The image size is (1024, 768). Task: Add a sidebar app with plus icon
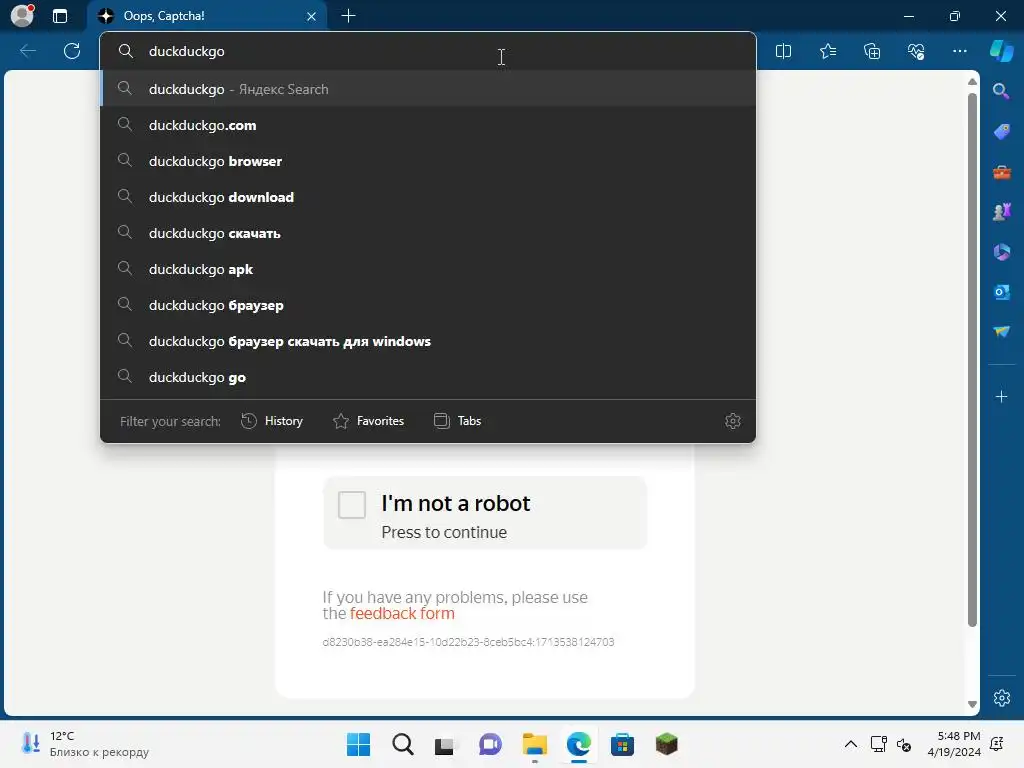coord(1001,396)
